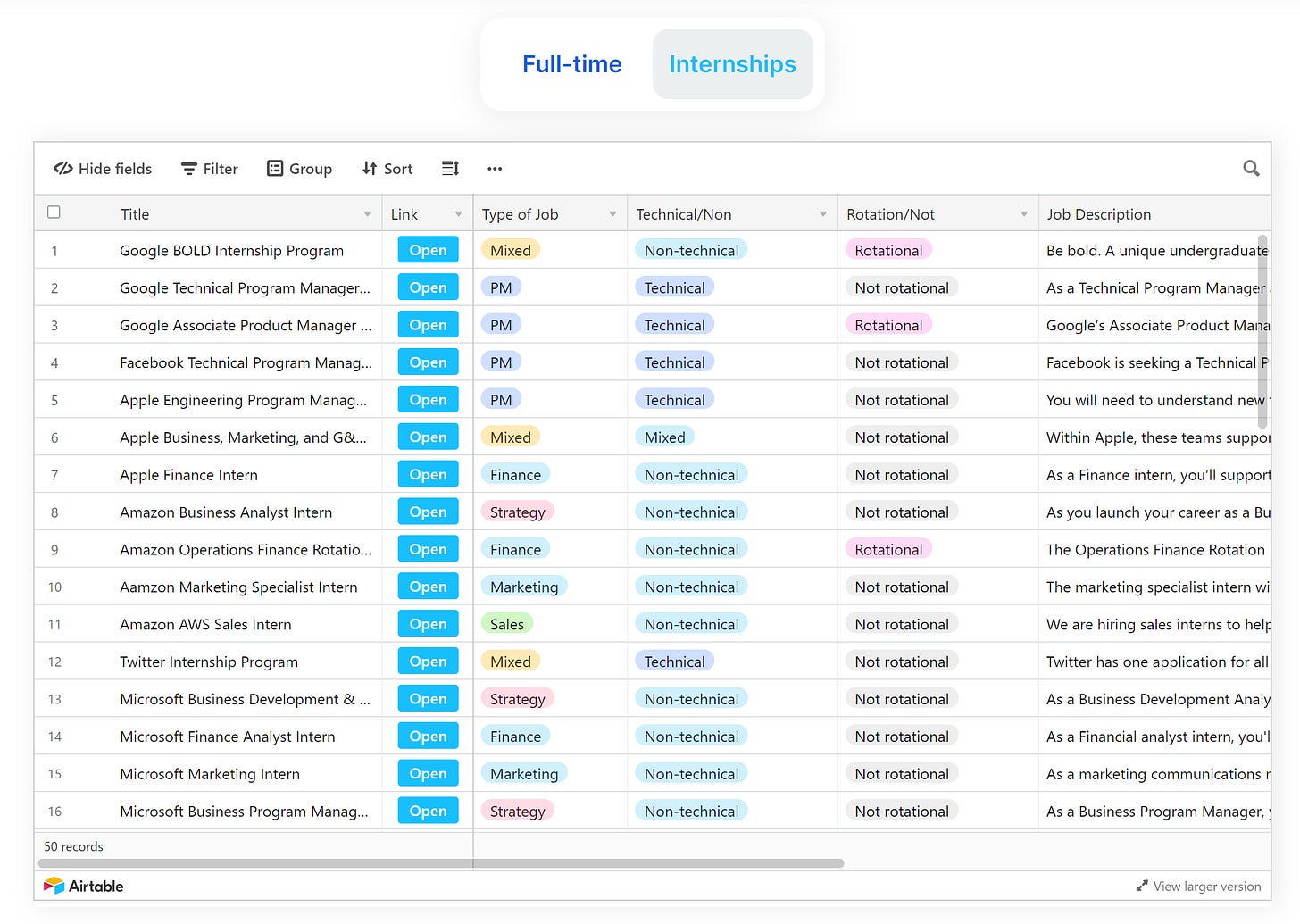
Task: Open link for Google BOLD Internship Program
Action: 428,250
